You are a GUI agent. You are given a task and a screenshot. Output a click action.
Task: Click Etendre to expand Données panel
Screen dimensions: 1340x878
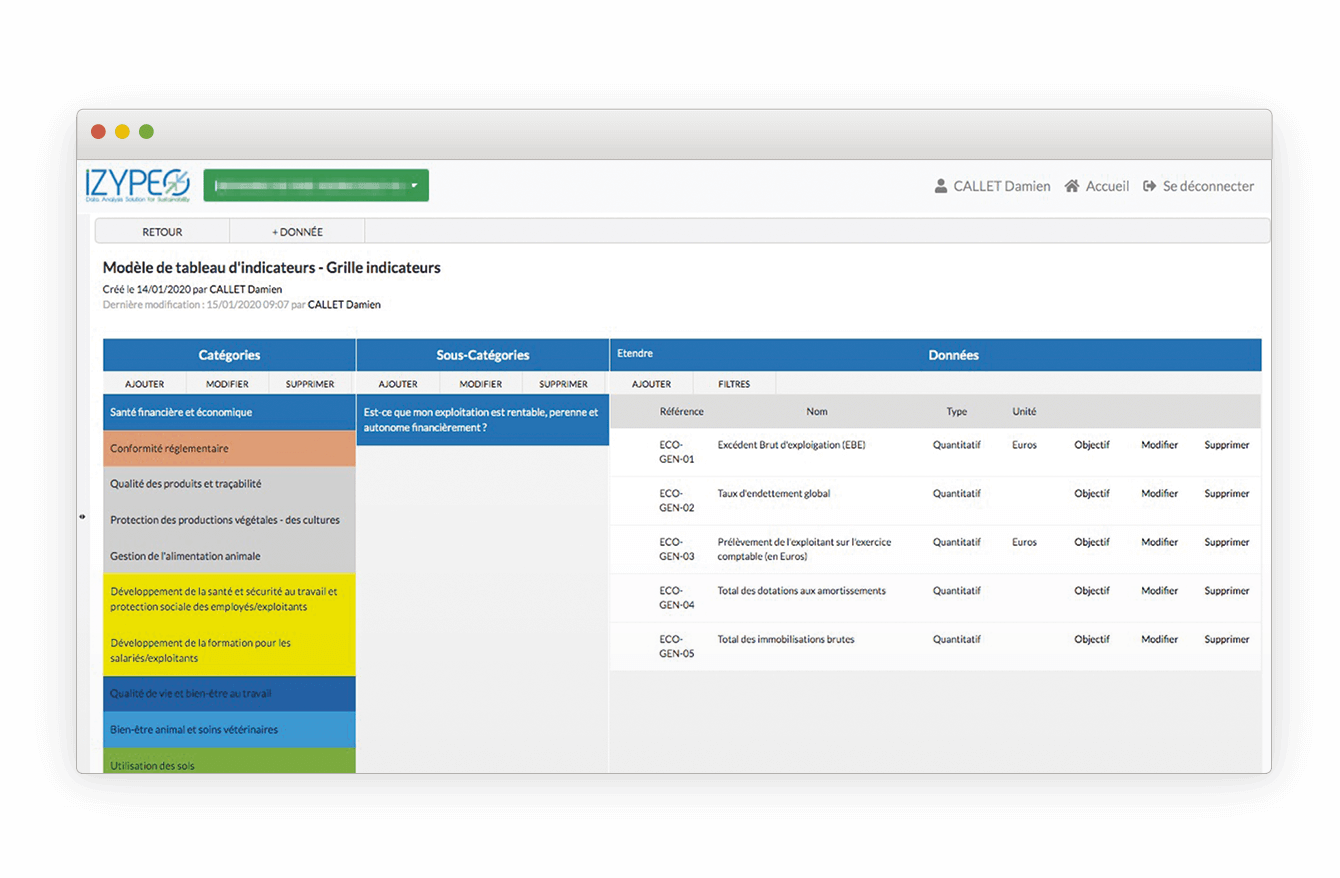(635, 354)
